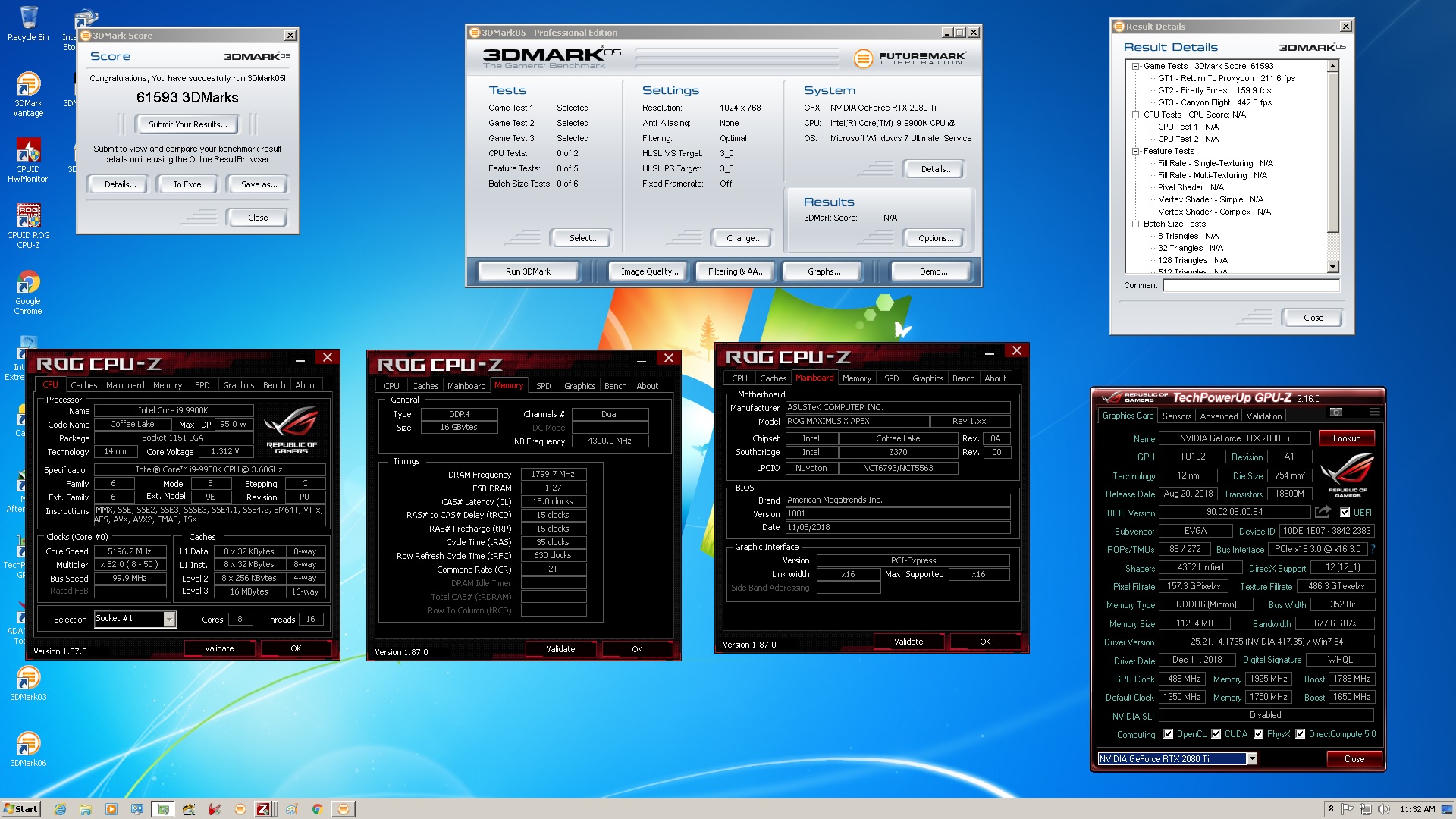Collapse Batch Size Tests tree node

1136,224
